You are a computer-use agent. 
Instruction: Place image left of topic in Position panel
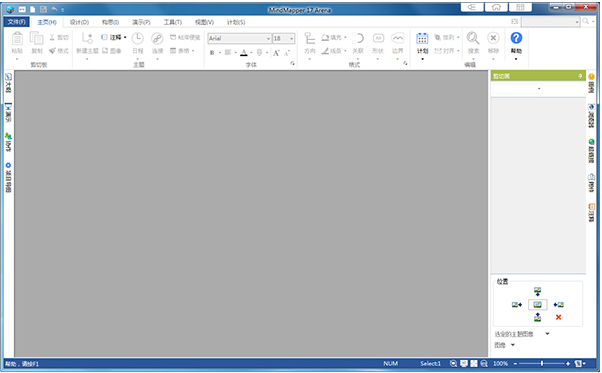click(x=517, y=305)
